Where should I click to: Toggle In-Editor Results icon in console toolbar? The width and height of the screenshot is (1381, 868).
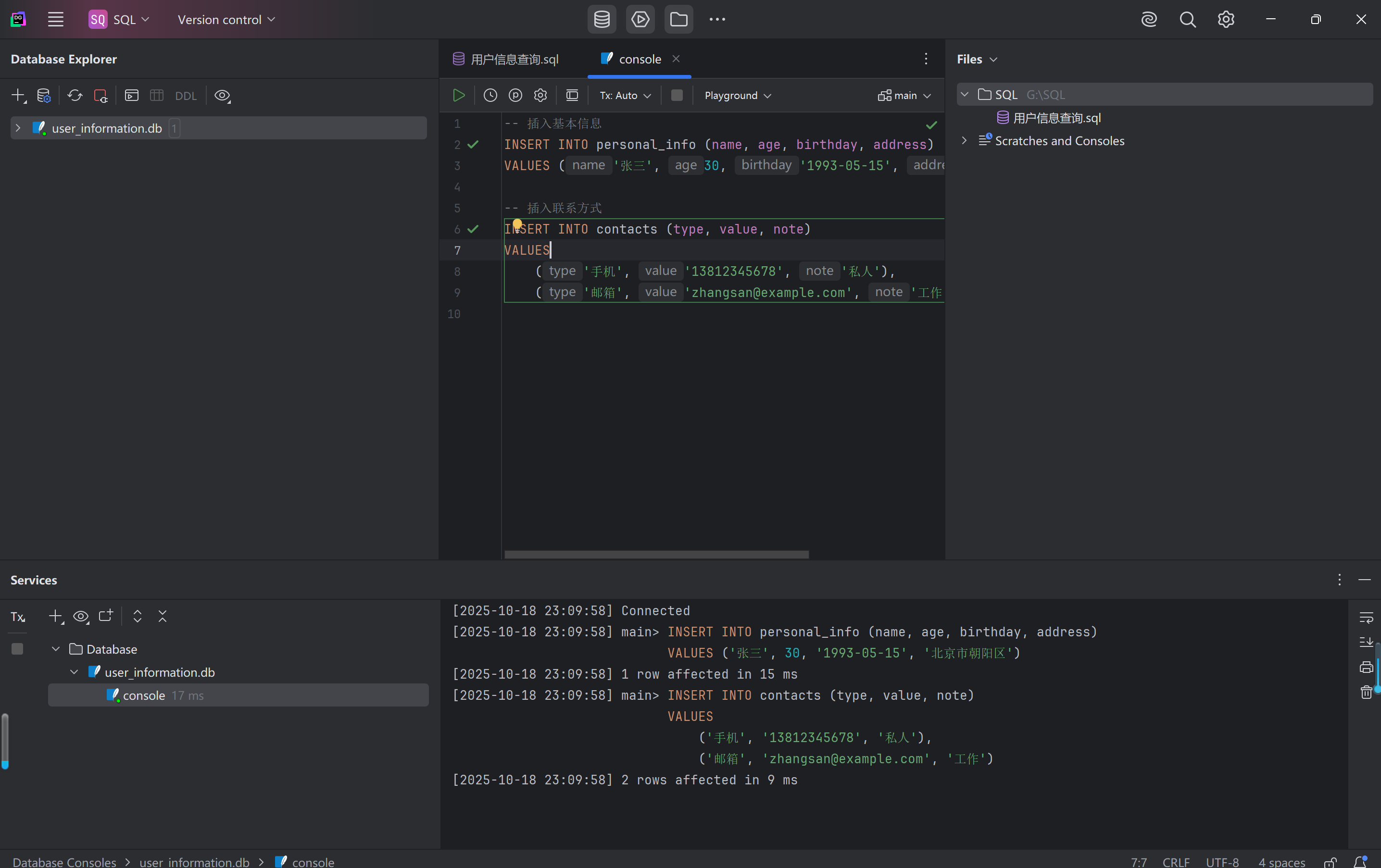(x=572, y=95)
